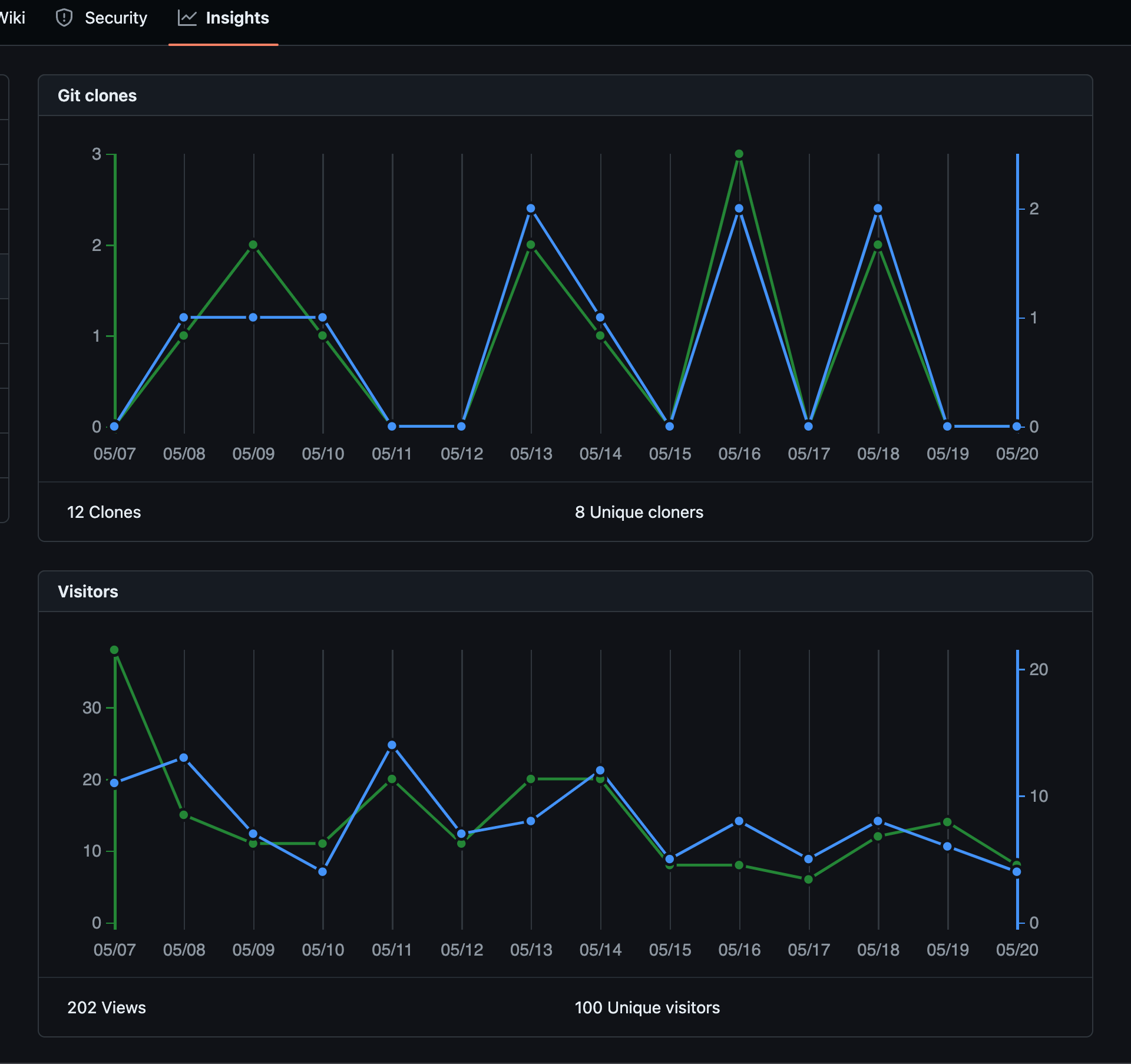Screen dimensions: 1131x1064
Task: Click the blue unique visitors point on 05/08
Action: point(184,758)
